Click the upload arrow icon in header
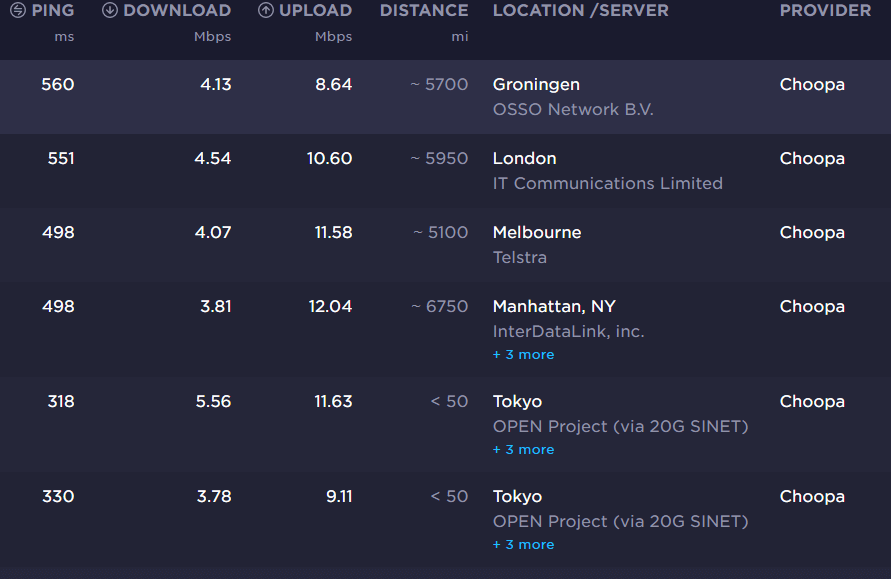891x579 pixels. click(x=265, y=10)
